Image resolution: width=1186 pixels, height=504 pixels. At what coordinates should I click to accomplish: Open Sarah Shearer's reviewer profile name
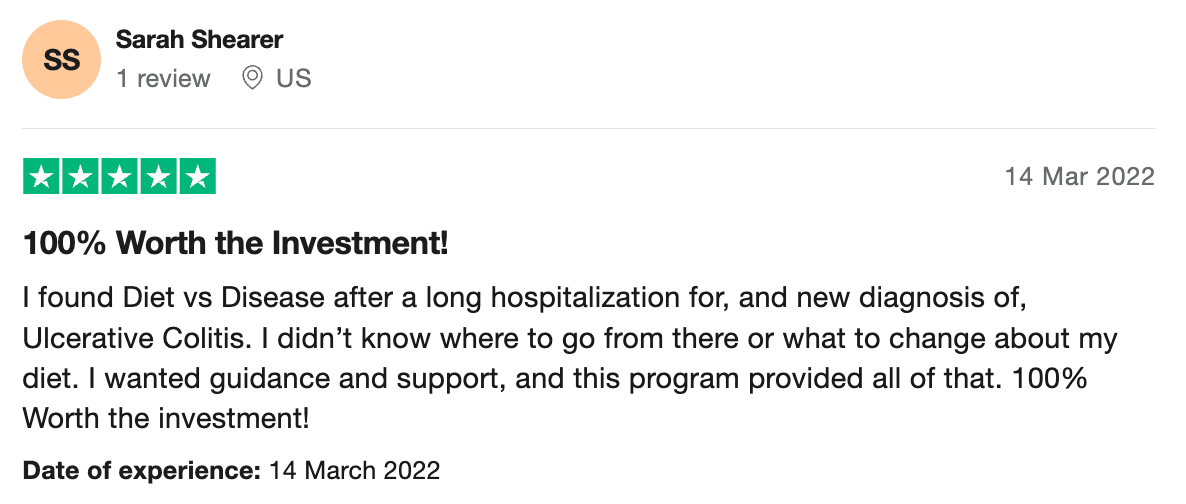click(x=199, y=40)
